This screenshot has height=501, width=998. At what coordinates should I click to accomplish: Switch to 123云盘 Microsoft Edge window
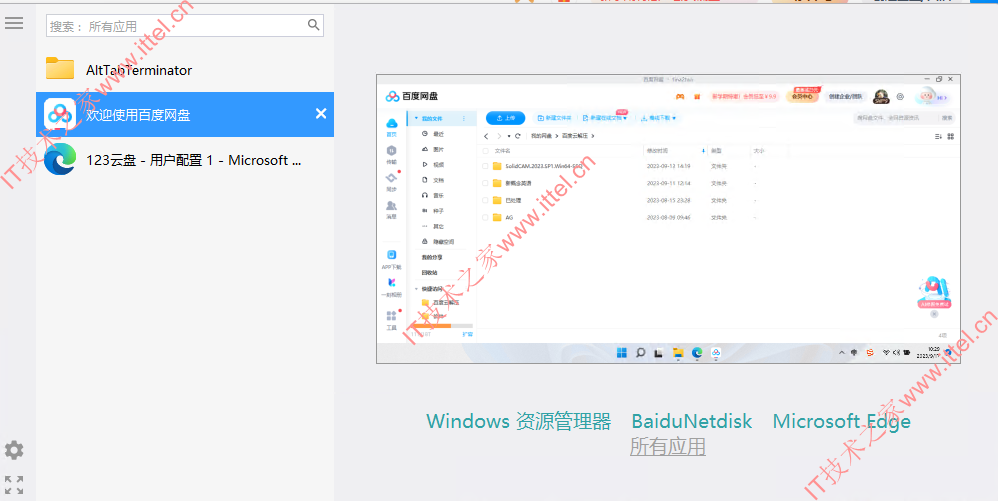pyautogui.click(x=185, y=160)
